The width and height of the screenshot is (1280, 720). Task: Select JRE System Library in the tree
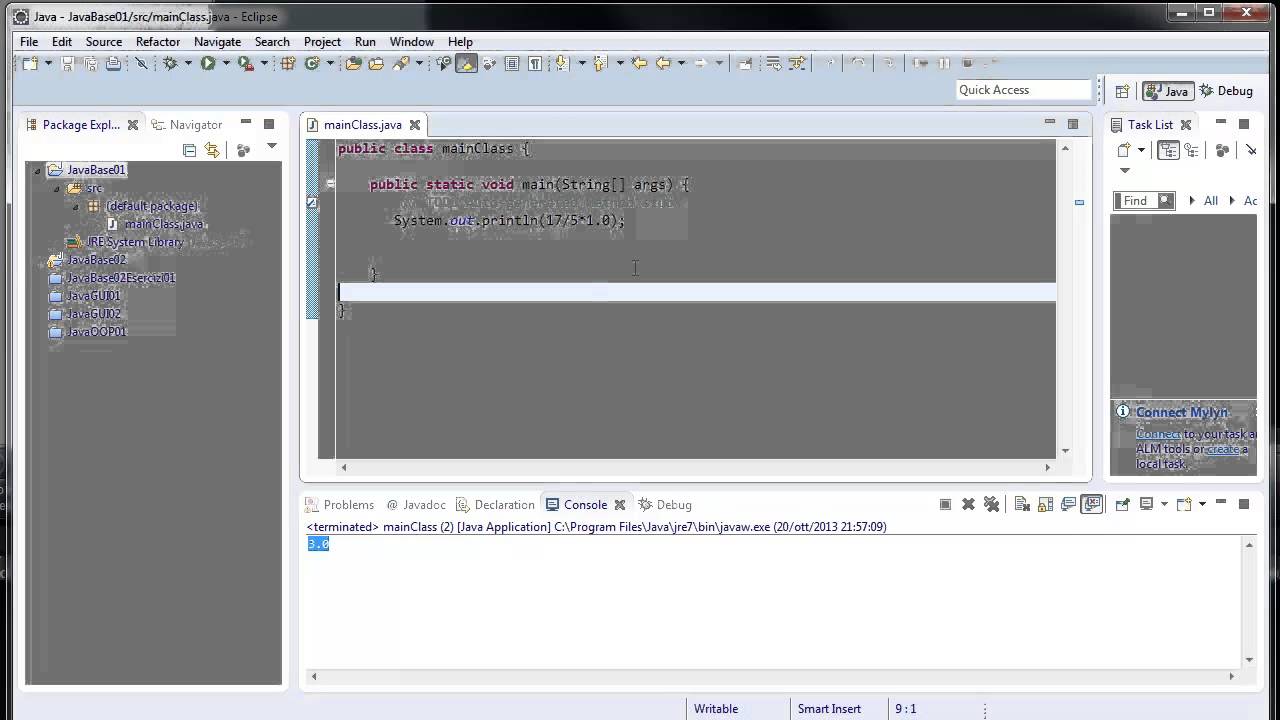click(125, 242)
